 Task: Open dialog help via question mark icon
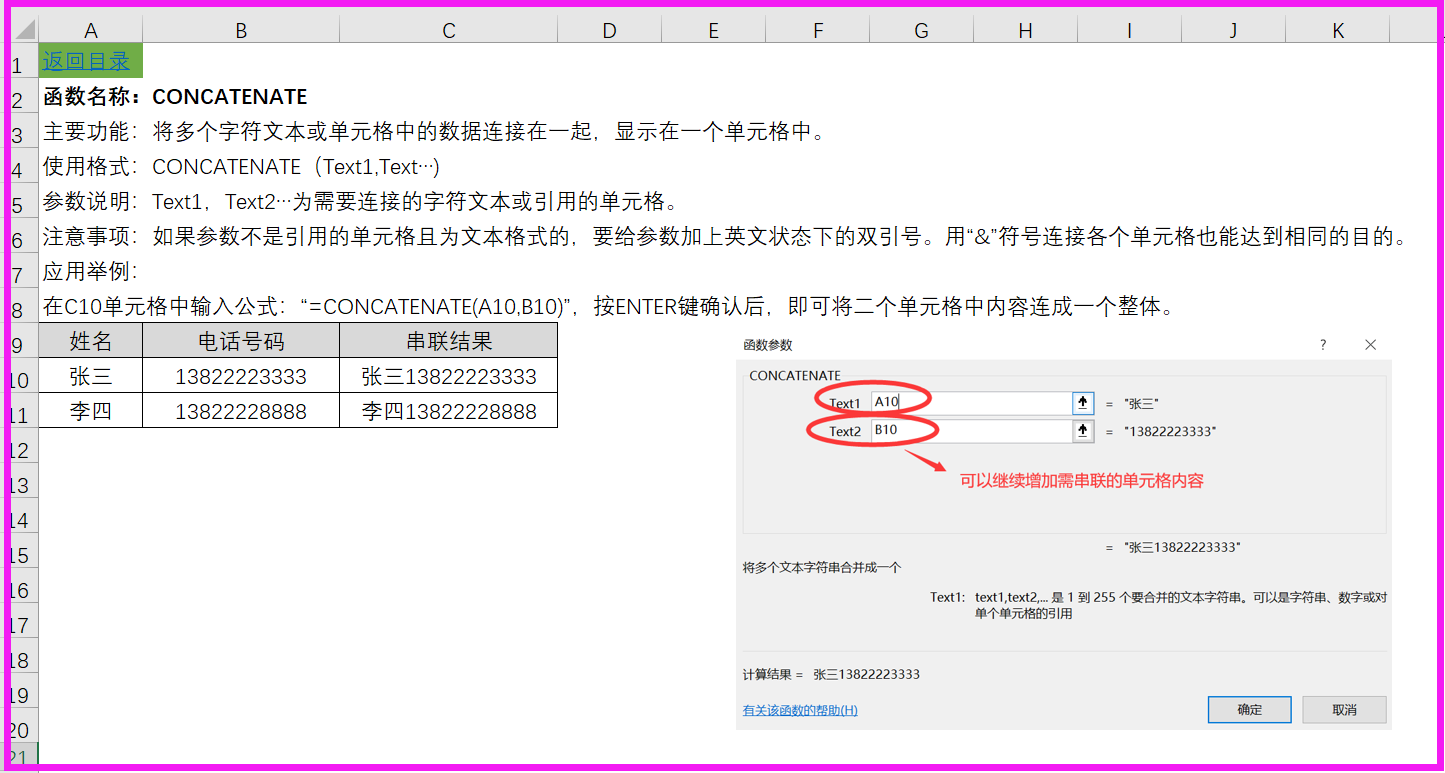pos(1322,344)
